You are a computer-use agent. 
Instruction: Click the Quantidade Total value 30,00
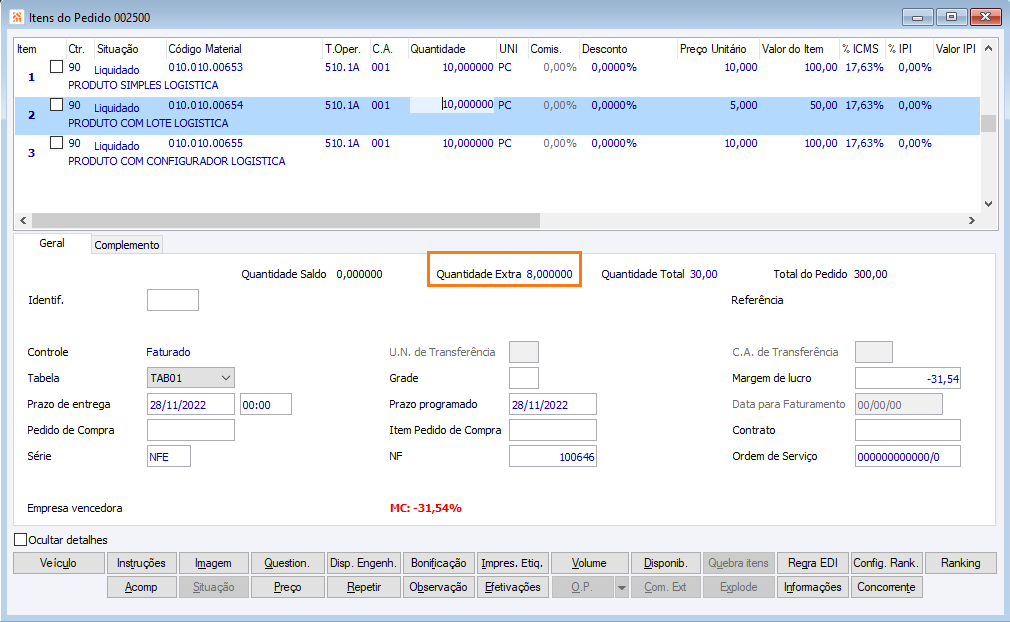tap(703, 274)
